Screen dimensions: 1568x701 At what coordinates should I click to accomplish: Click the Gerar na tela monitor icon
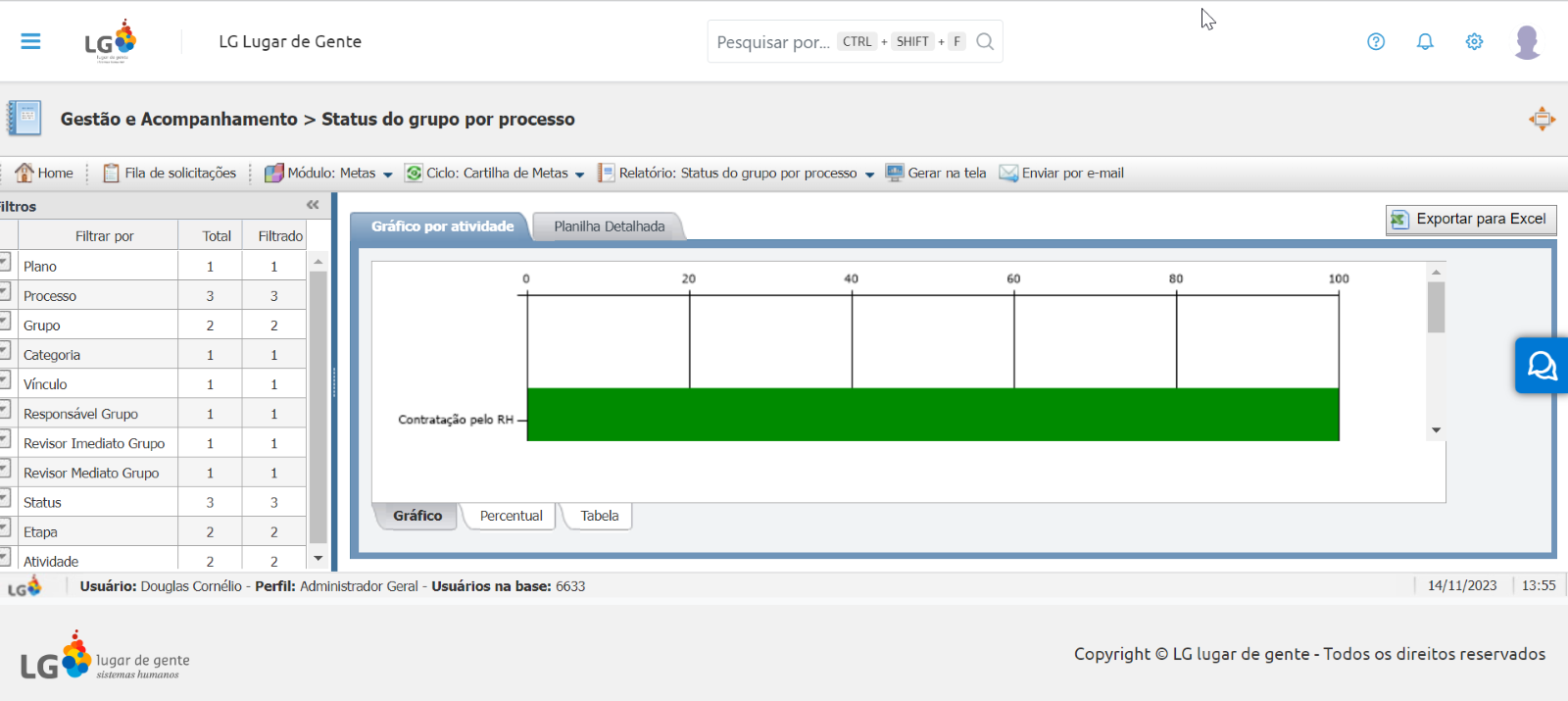tap(895, 173)
